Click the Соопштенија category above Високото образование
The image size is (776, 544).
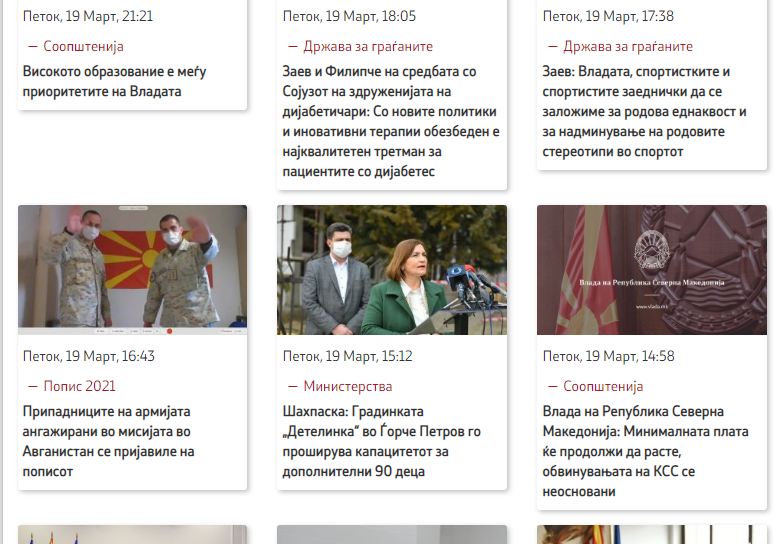click(83, 46)
